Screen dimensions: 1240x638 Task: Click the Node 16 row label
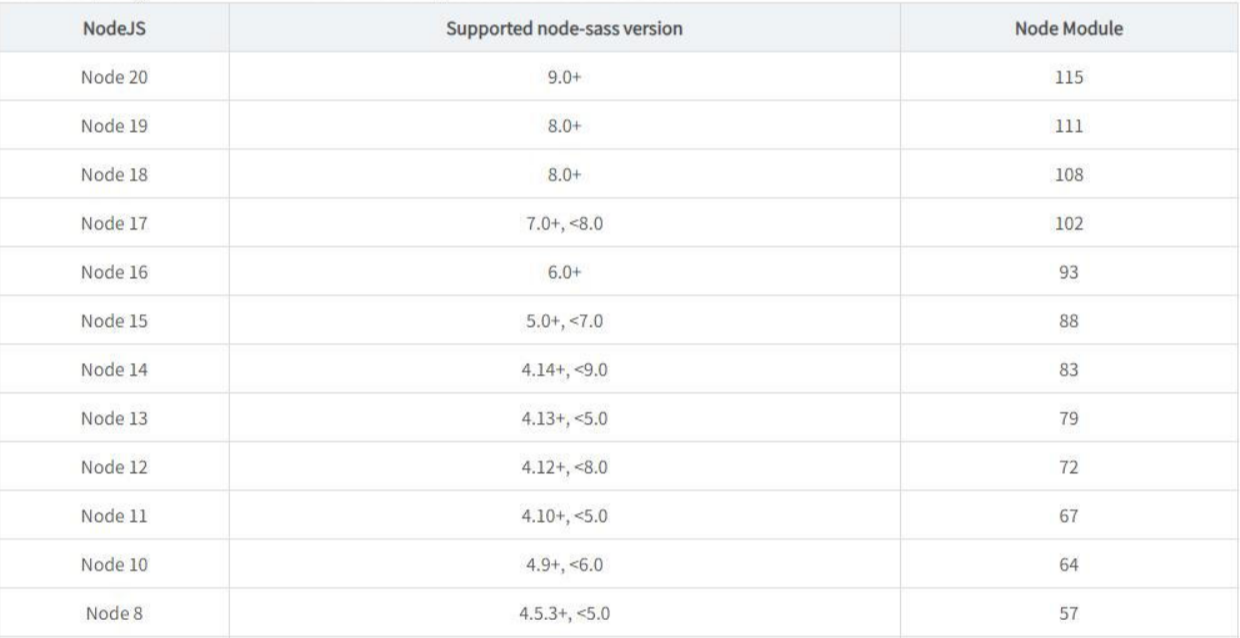[x=114, y=272]
